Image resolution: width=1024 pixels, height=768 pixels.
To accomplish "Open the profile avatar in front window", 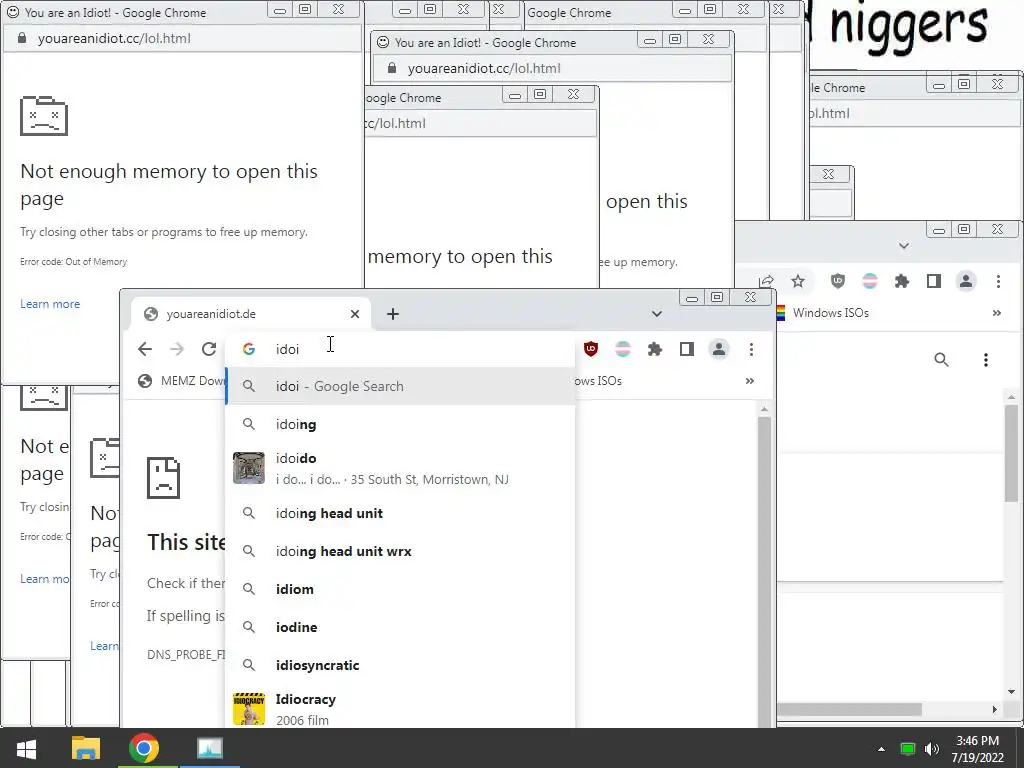I will click(718, 349).
